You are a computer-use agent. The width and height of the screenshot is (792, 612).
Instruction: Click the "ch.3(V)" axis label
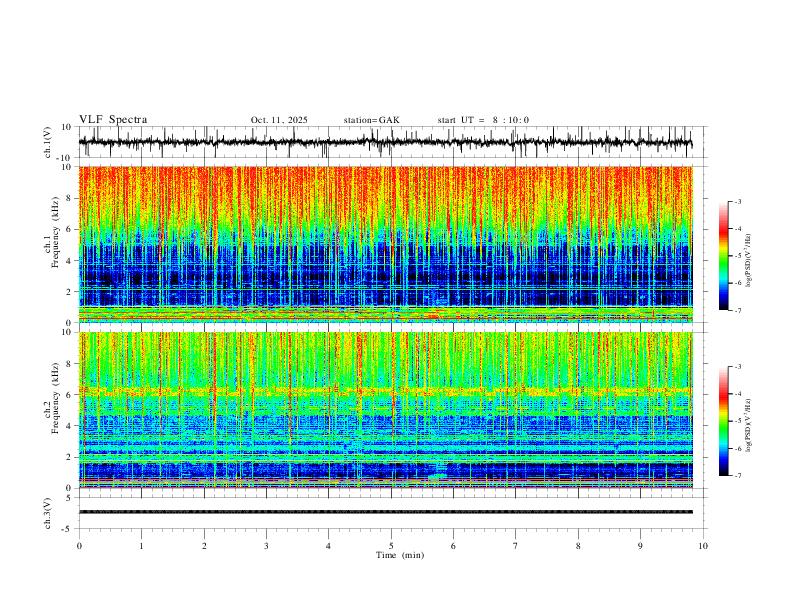coord(48,513)
